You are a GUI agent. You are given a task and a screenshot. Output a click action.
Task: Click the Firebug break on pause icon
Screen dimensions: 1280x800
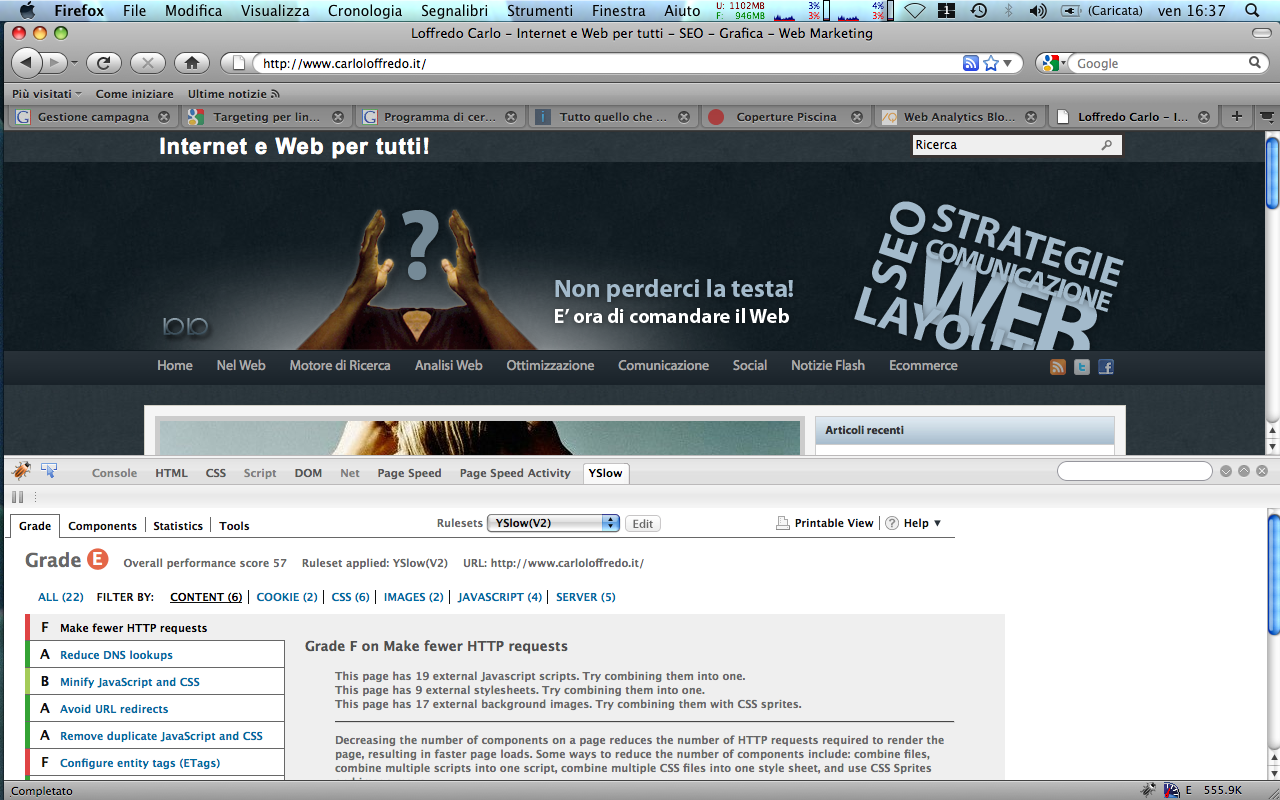[x=17, y=496]
